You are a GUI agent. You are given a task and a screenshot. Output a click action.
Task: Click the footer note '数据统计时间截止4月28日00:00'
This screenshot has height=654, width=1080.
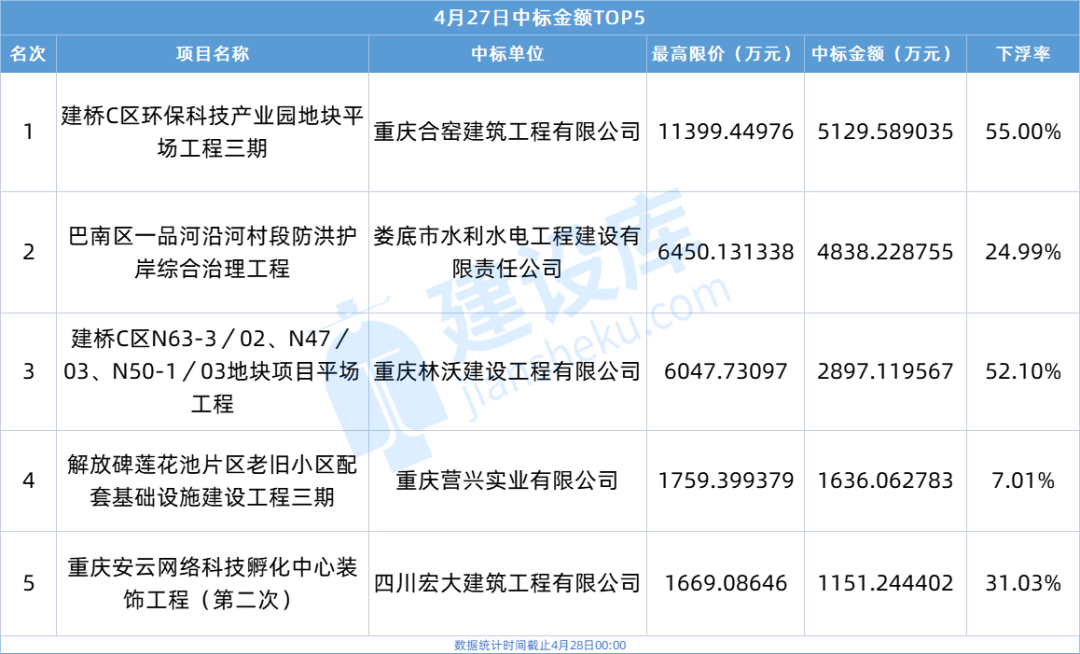(x=539, y=645)
